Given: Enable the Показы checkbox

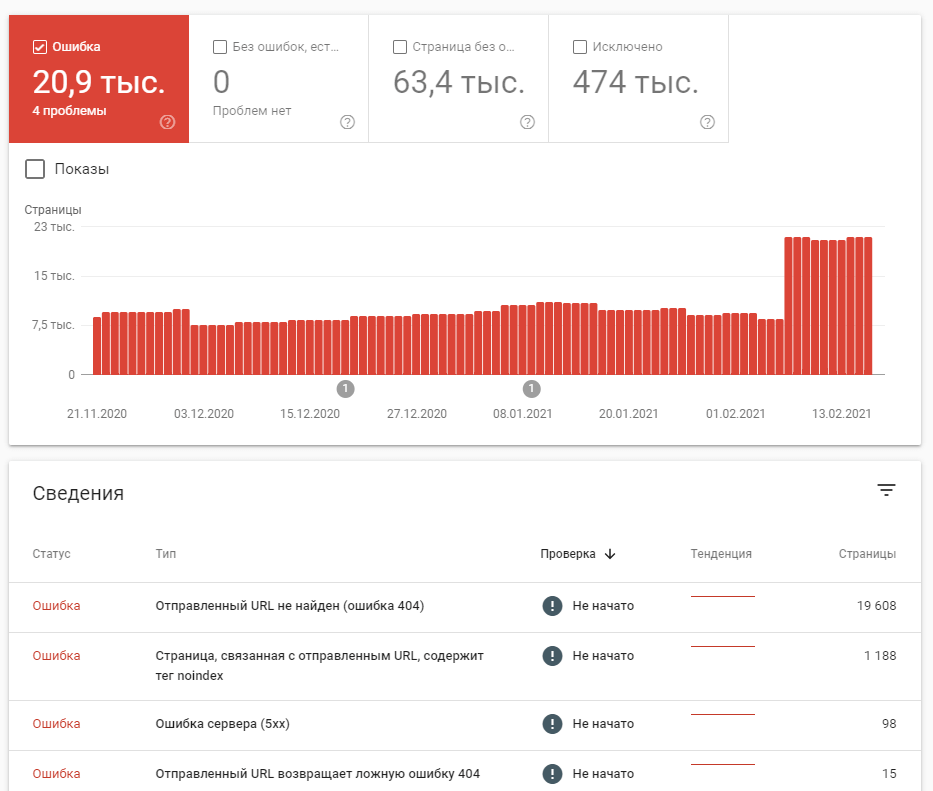Looking at the screenshot, I should click(x=35, y=169).
